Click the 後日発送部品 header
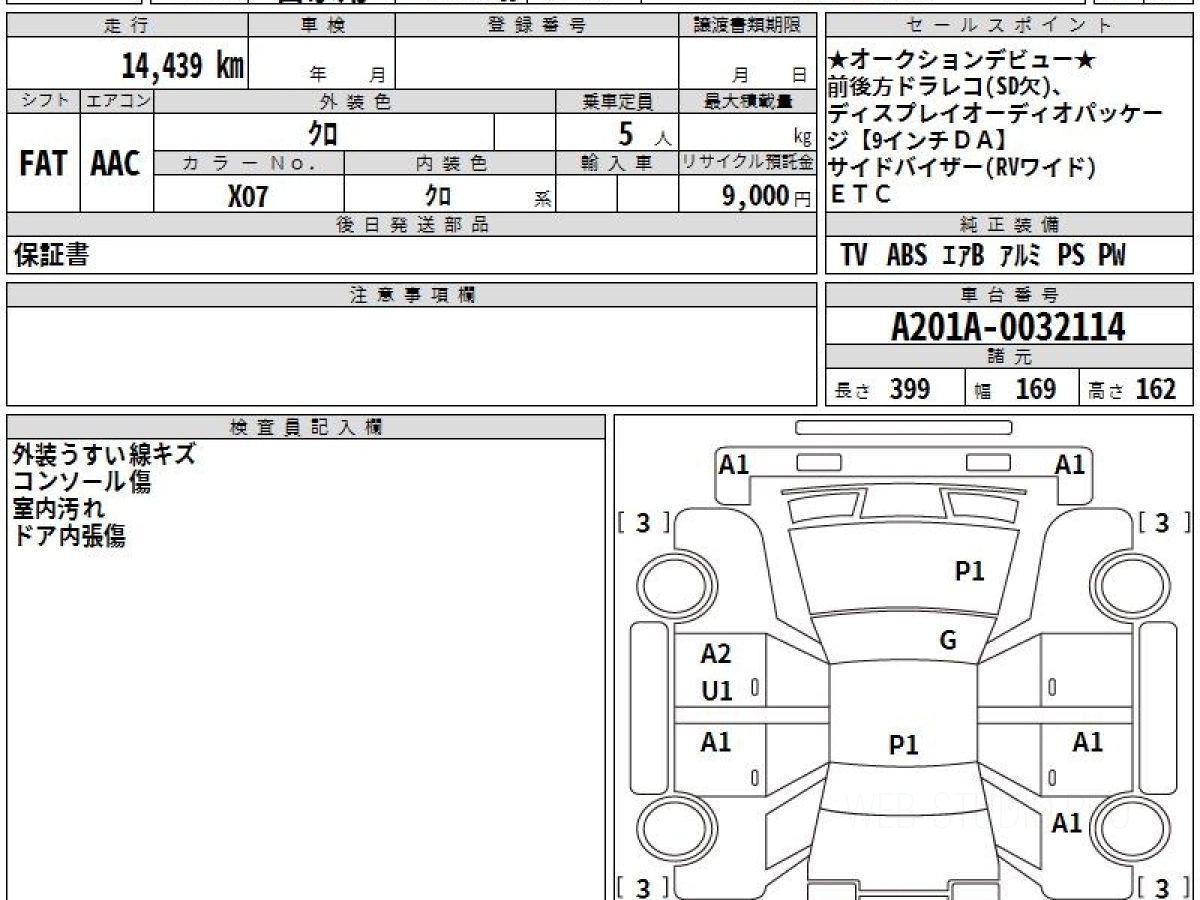 (411, 225)
